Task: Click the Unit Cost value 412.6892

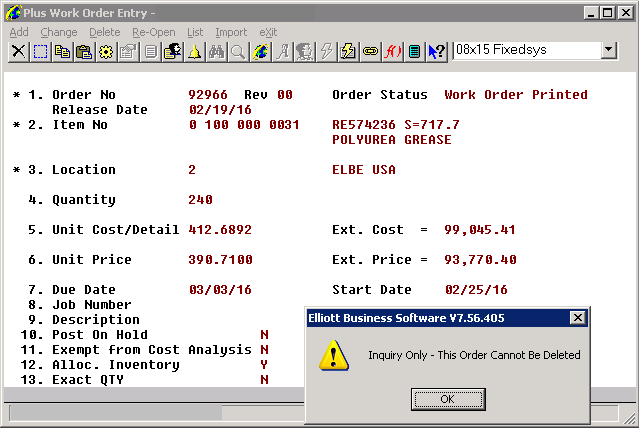Action: click(x=220, y=229)
